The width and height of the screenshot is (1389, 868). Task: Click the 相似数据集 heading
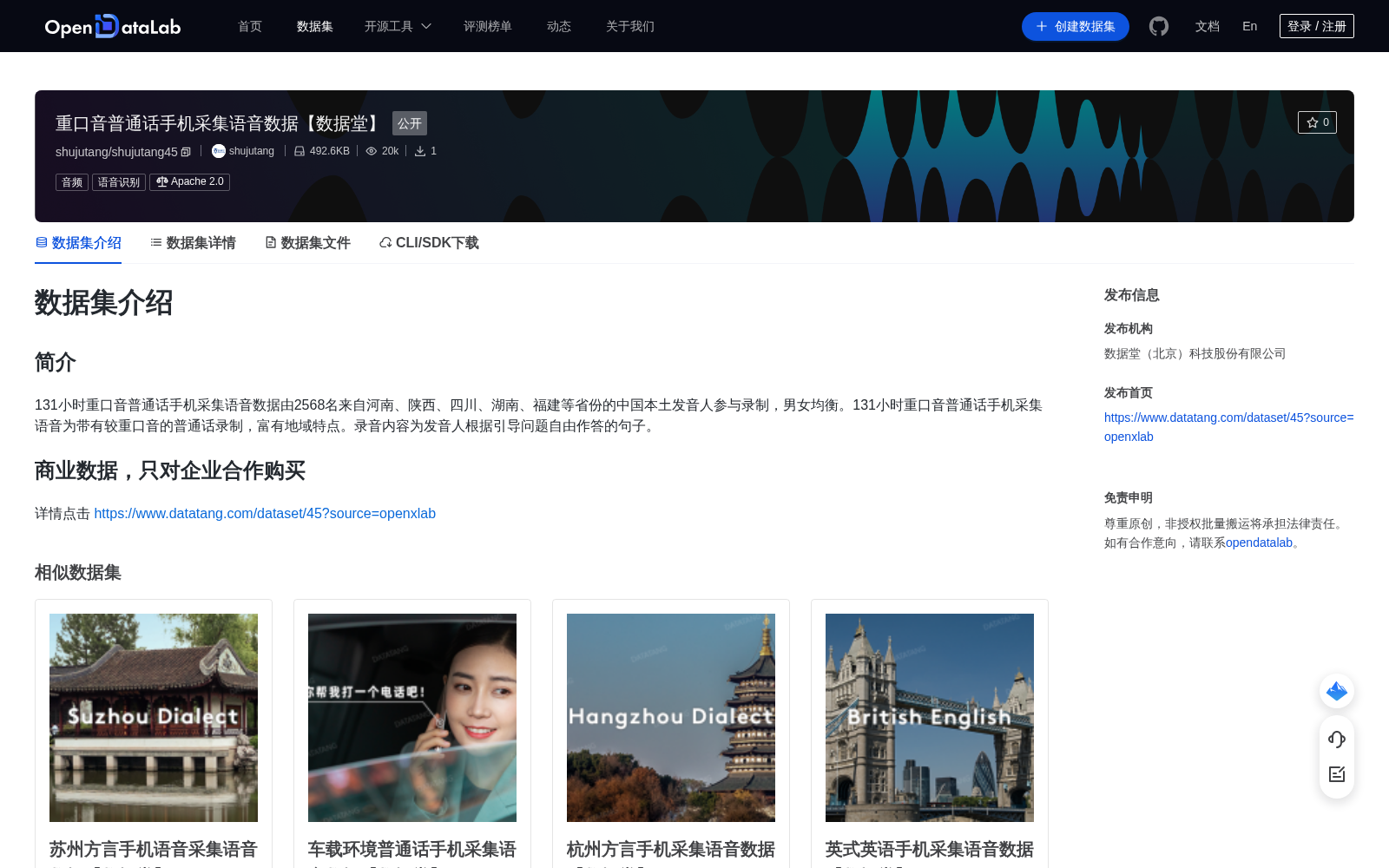pos(78,573)
